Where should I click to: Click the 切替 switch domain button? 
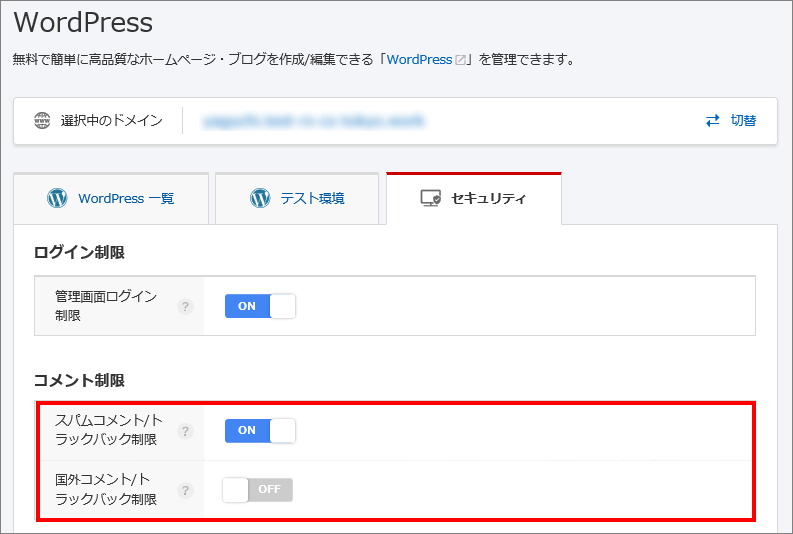pos(731,121)
